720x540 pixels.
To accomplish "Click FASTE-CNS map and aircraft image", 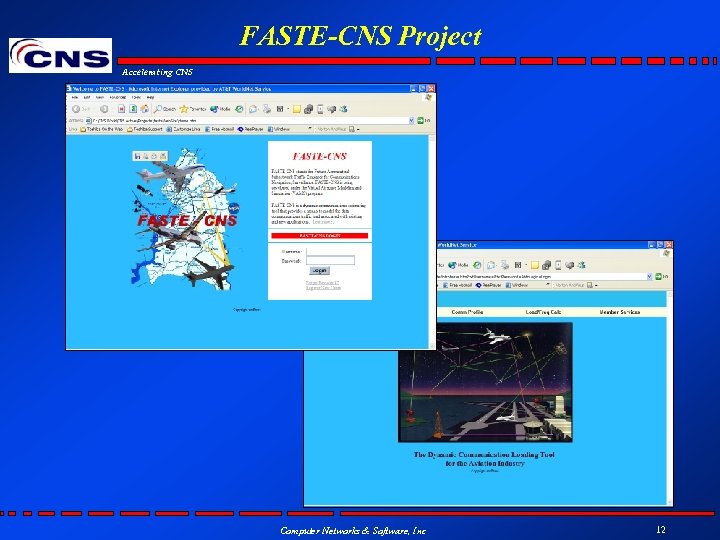I will 186,219.
